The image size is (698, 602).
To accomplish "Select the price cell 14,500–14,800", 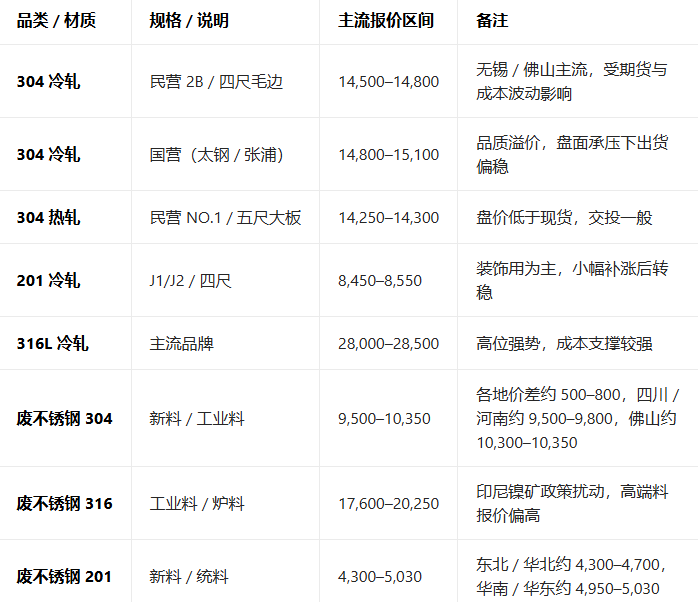I will pos(388,82).
